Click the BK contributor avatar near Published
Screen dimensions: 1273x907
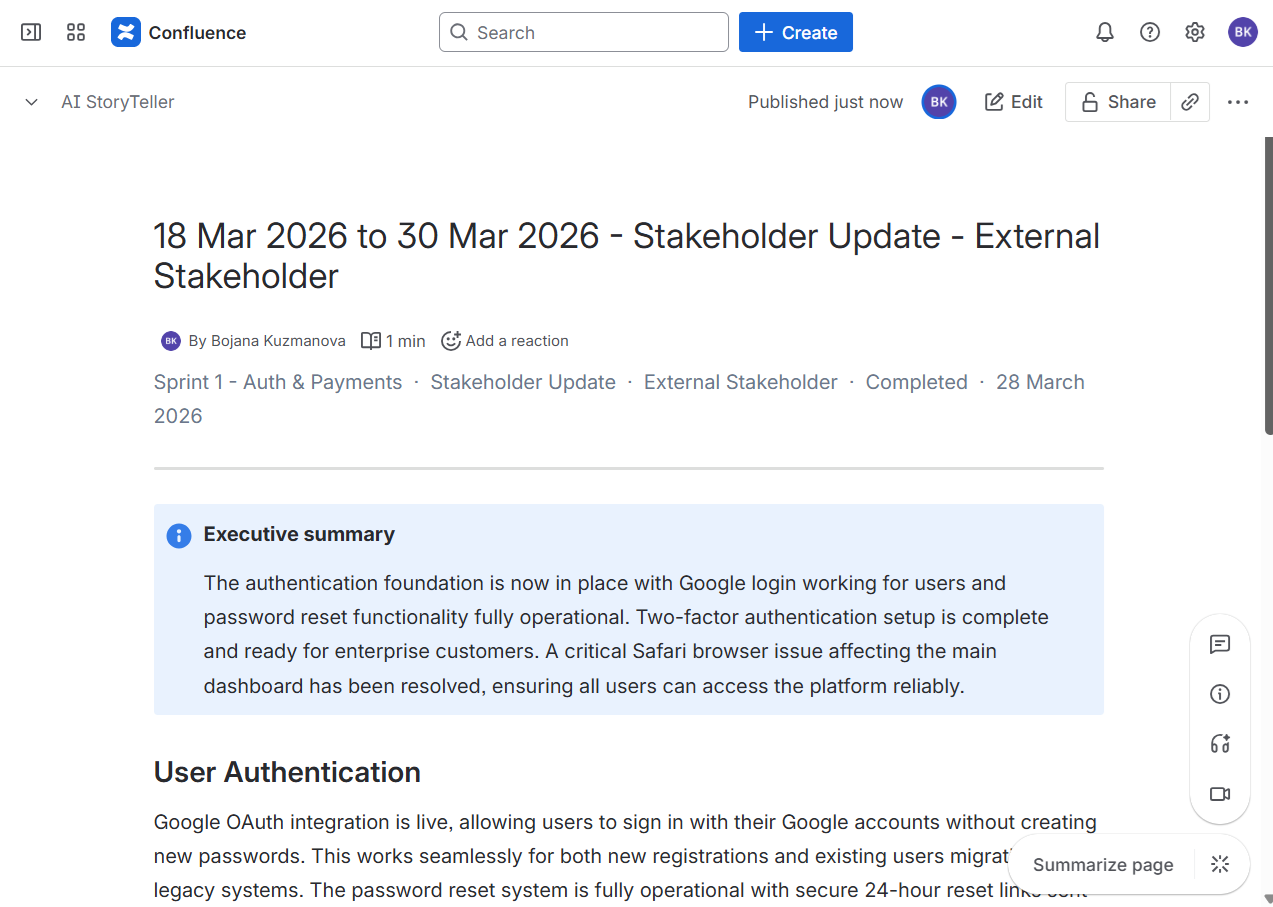(939, 102)
